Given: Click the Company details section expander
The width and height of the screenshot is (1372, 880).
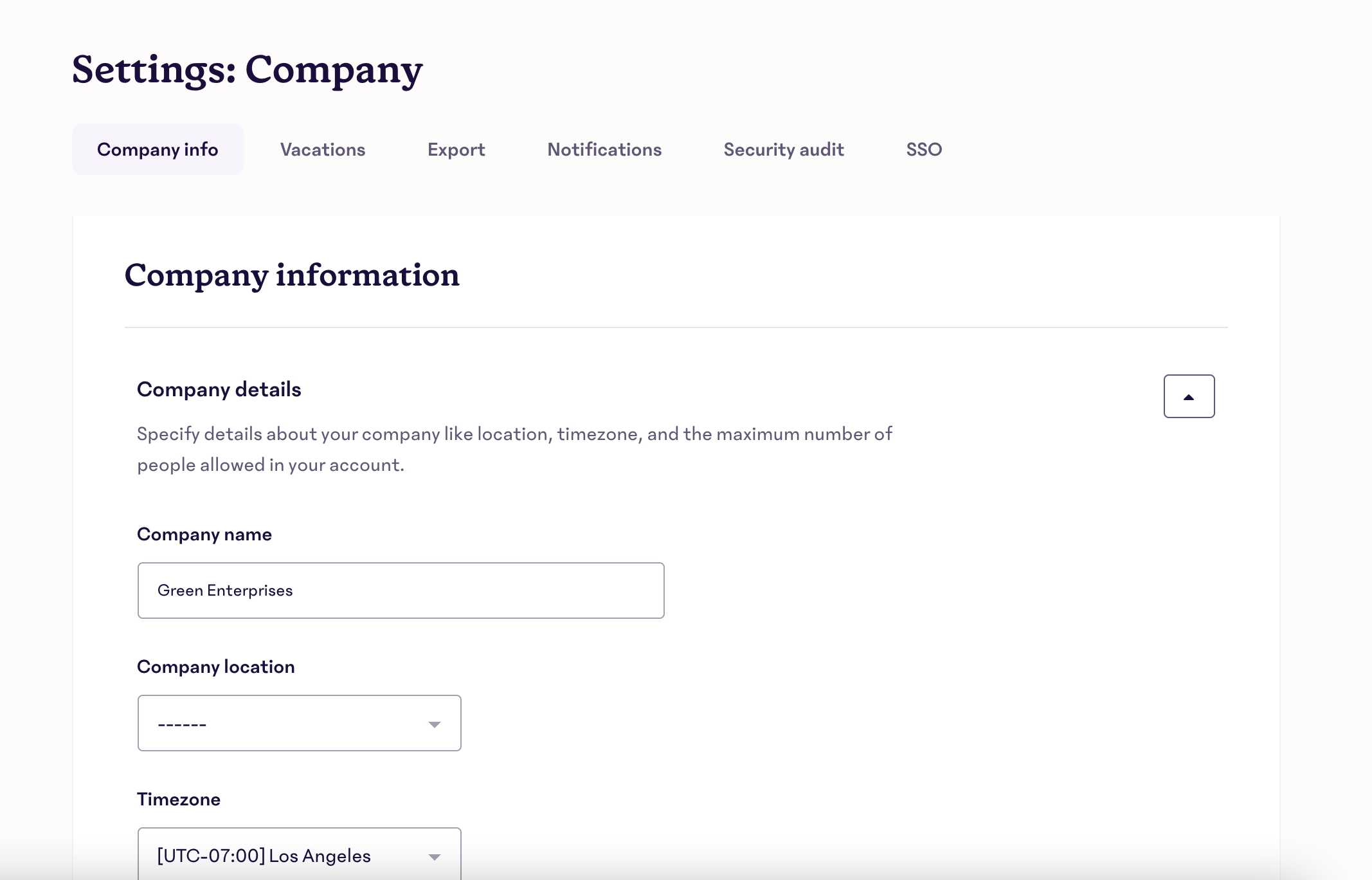Looking at the screenshot, I should [x=1189, y=396].
